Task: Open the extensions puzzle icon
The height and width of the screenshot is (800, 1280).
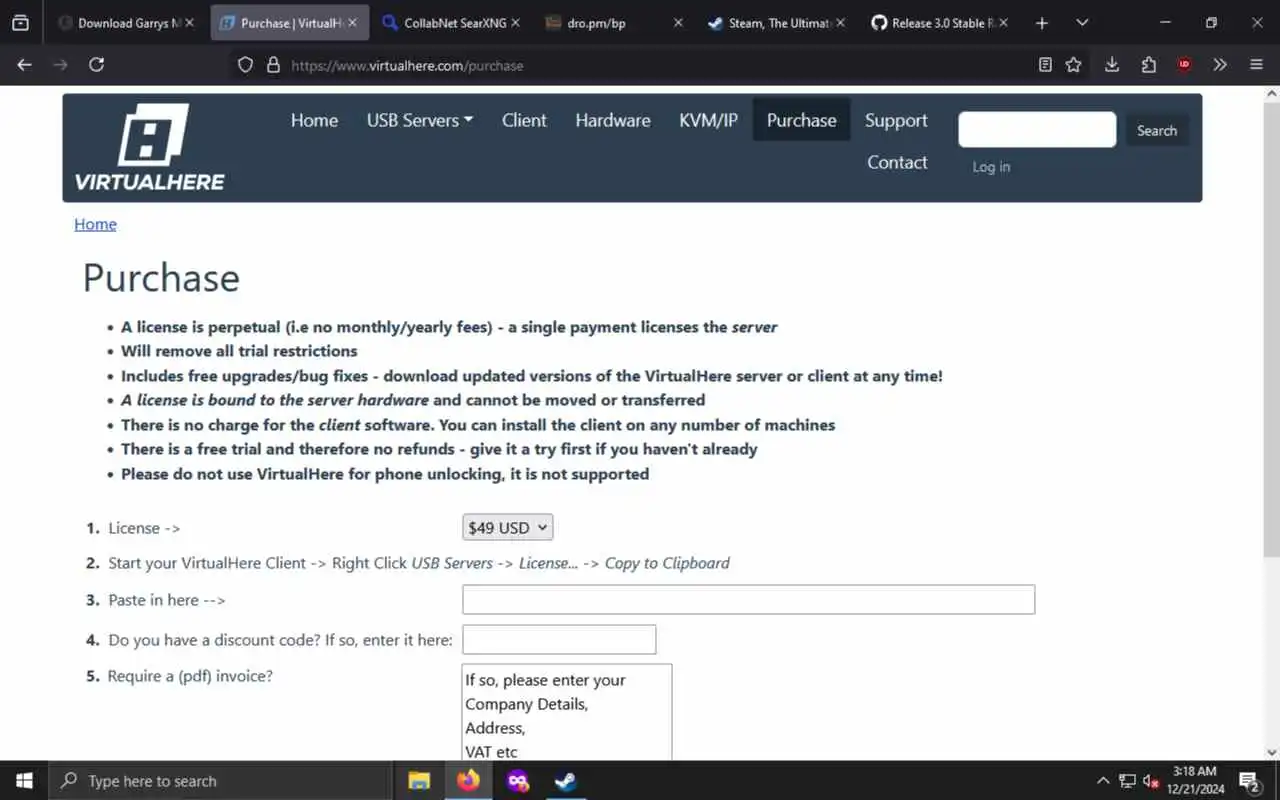Action: pyautogui.click(x=1148, y=65)
